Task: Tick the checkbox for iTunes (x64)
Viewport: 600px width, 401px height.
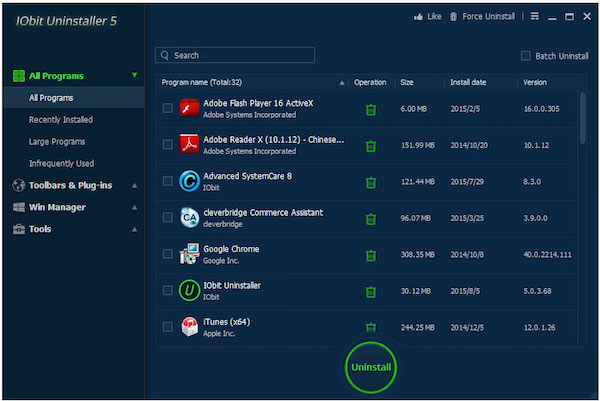Action: [x=168, y=327]
